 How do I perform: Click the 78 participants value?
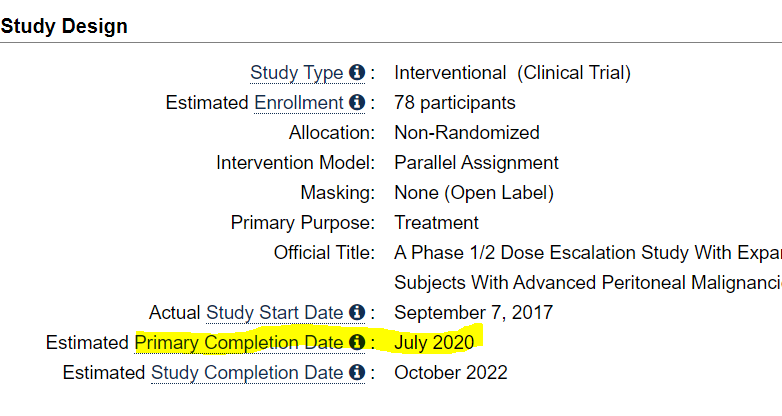(x=454, y=103)
